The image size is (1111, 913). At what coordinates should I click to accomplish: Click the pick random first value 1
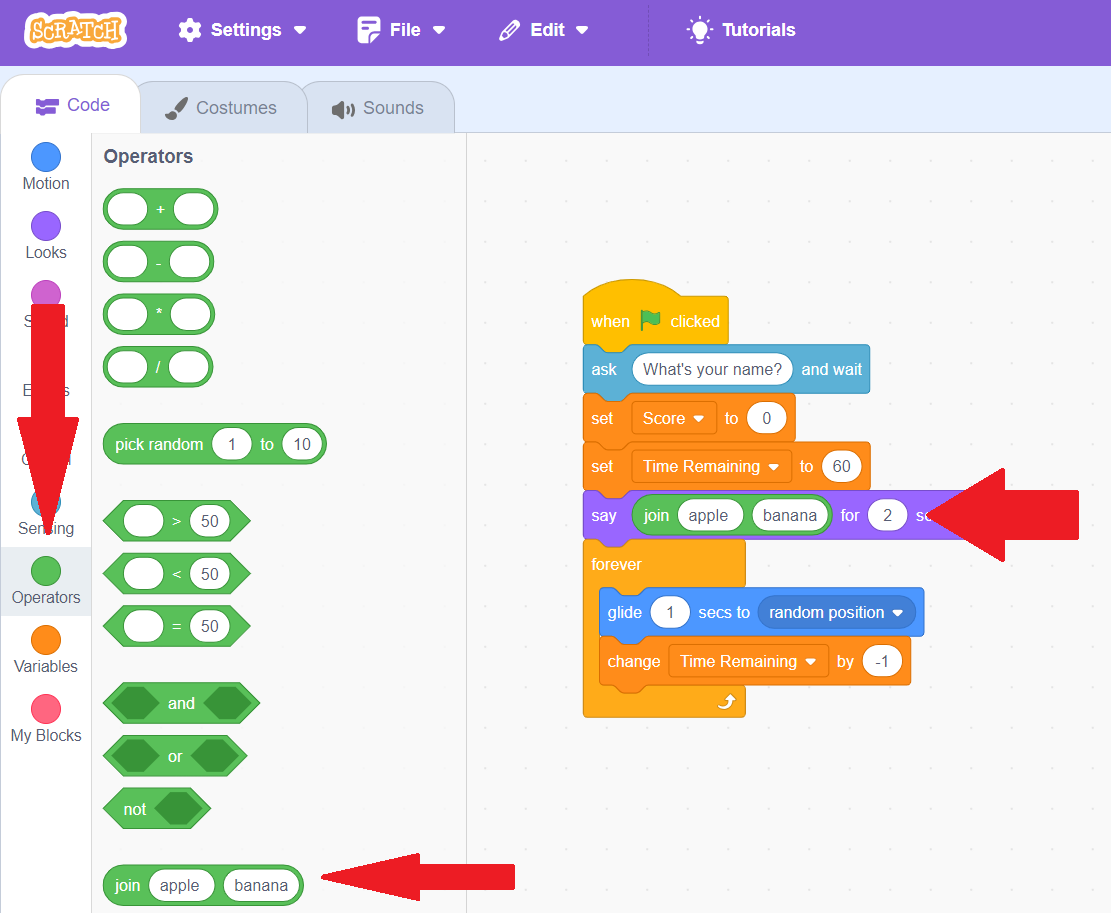pyautogui.click(x=232, y=444)
